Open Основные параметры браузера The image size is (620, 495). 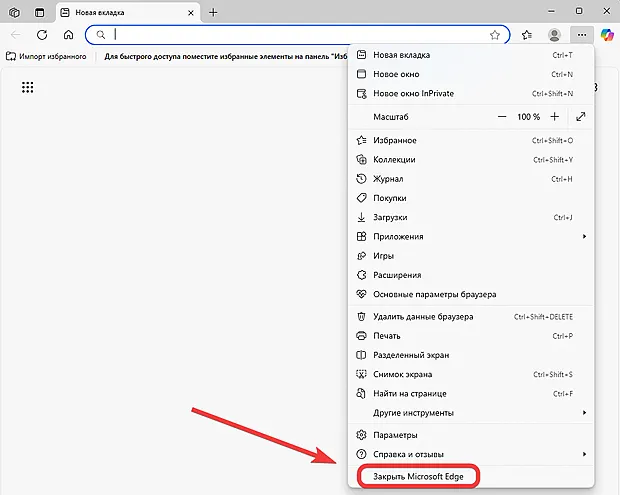click(471, 295)
